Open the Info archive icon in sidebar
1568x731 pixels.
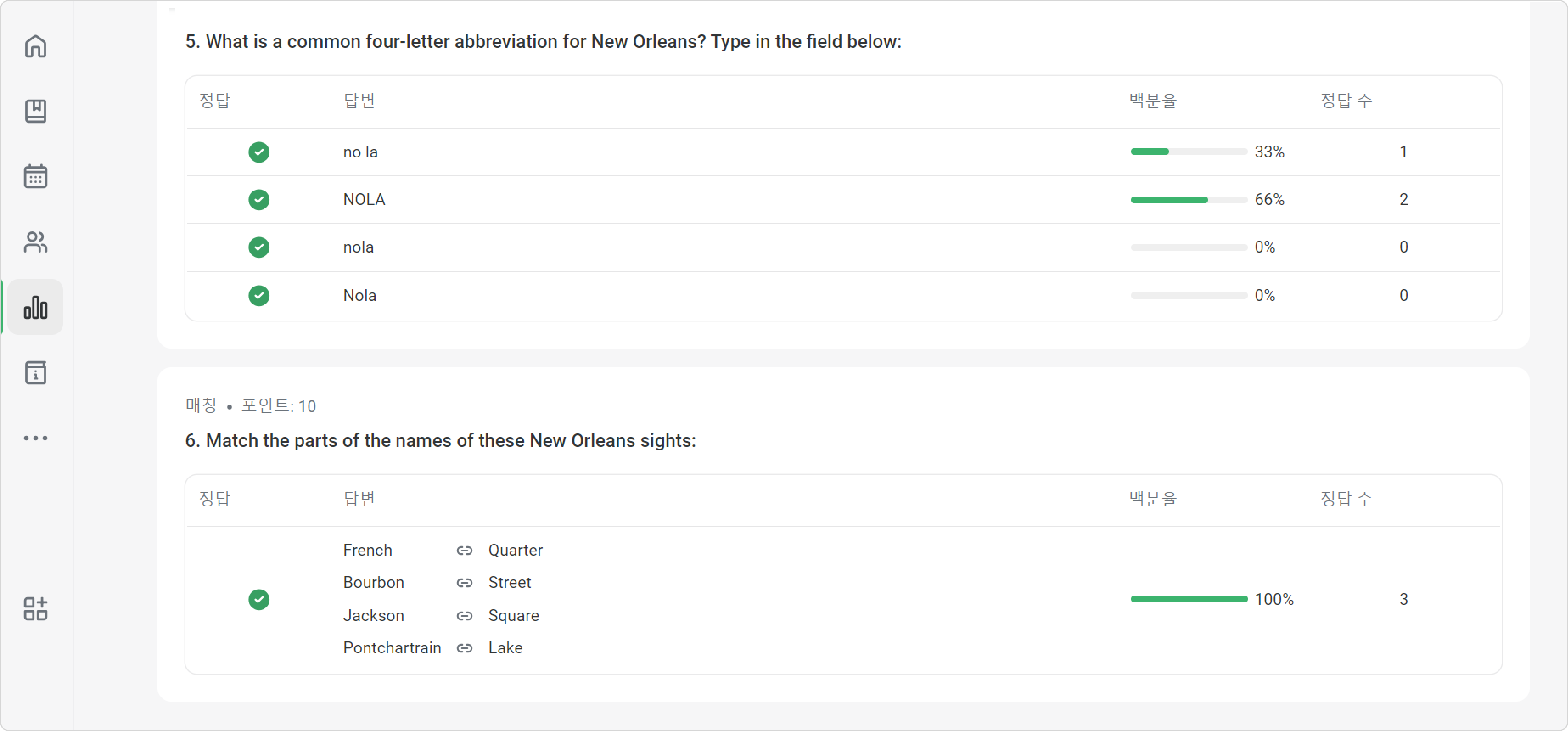point(35,373)
